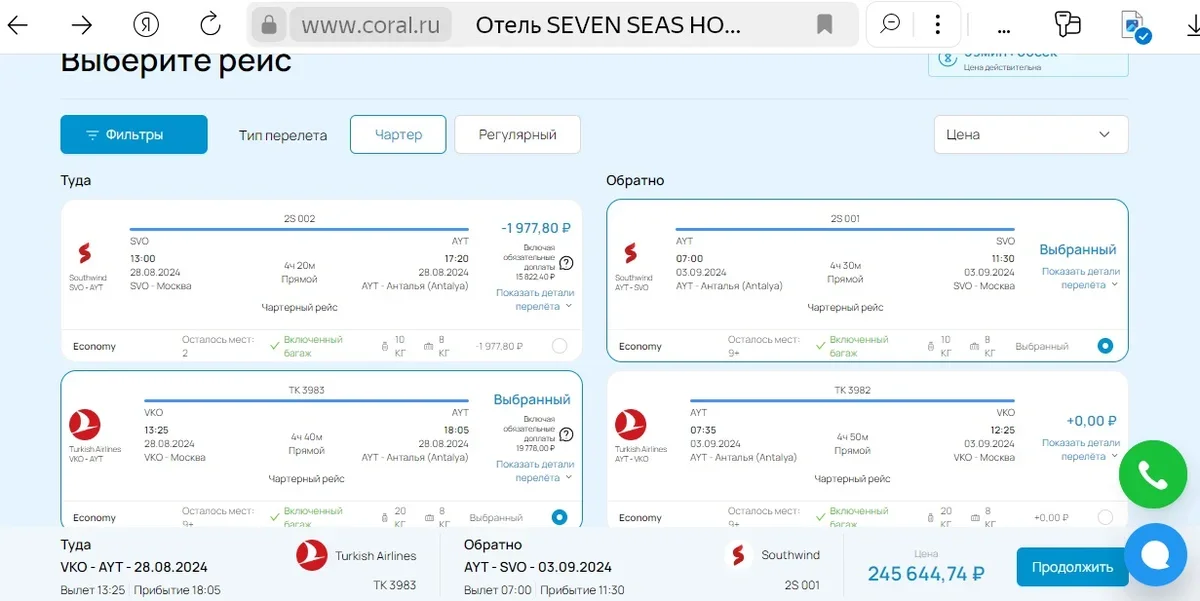
Task: Bookmark this page with bookmark icon
Action: coord(825,24)
